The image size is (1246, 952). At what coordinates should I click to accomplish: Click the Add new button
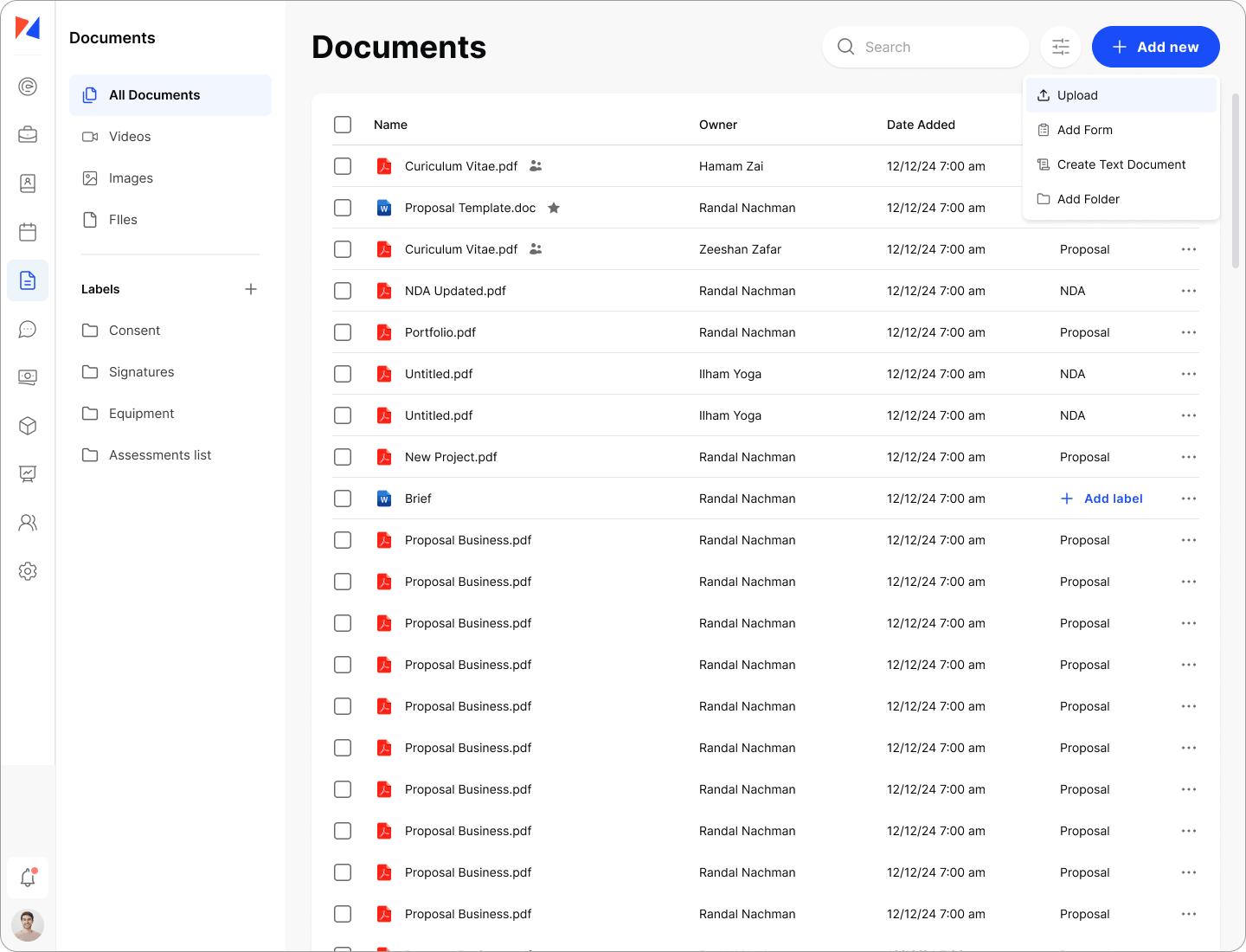coord(1155,47)
